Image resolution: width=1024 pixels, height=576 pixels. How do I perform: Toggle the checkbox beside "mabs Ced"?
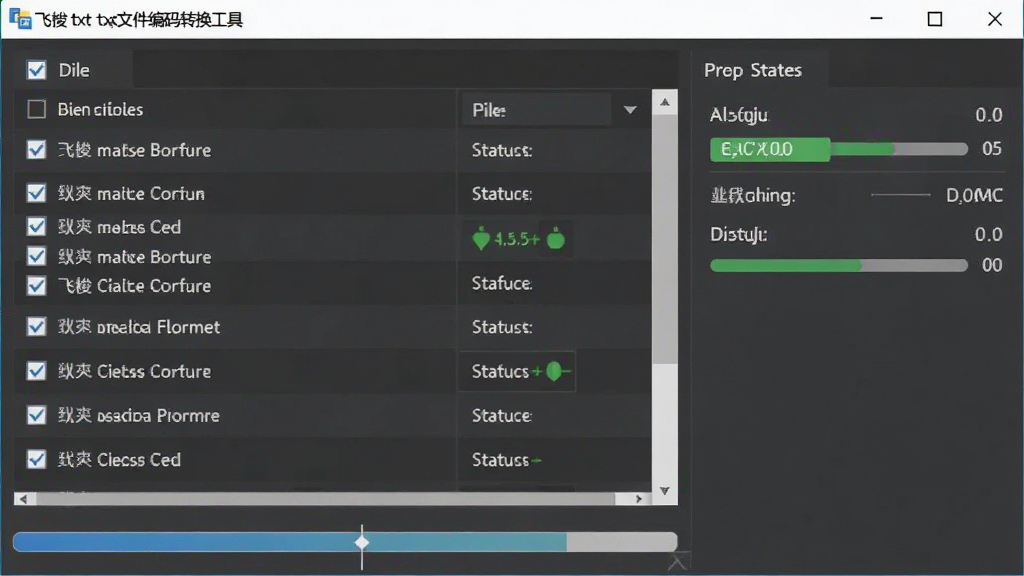tap(37, 227)
